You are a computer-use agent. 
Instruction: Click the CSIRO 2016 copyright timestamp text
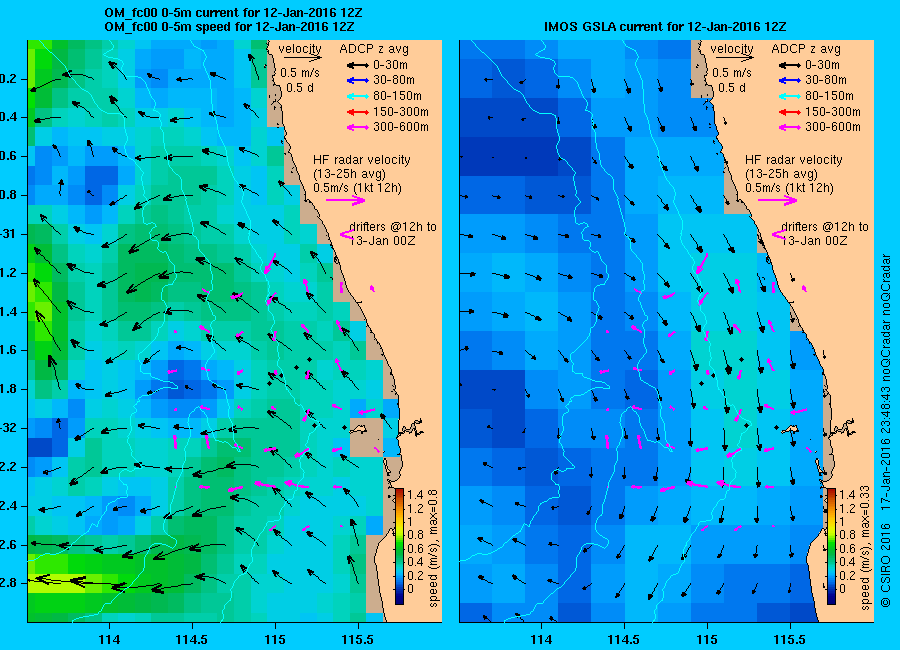tap(886, 431)
